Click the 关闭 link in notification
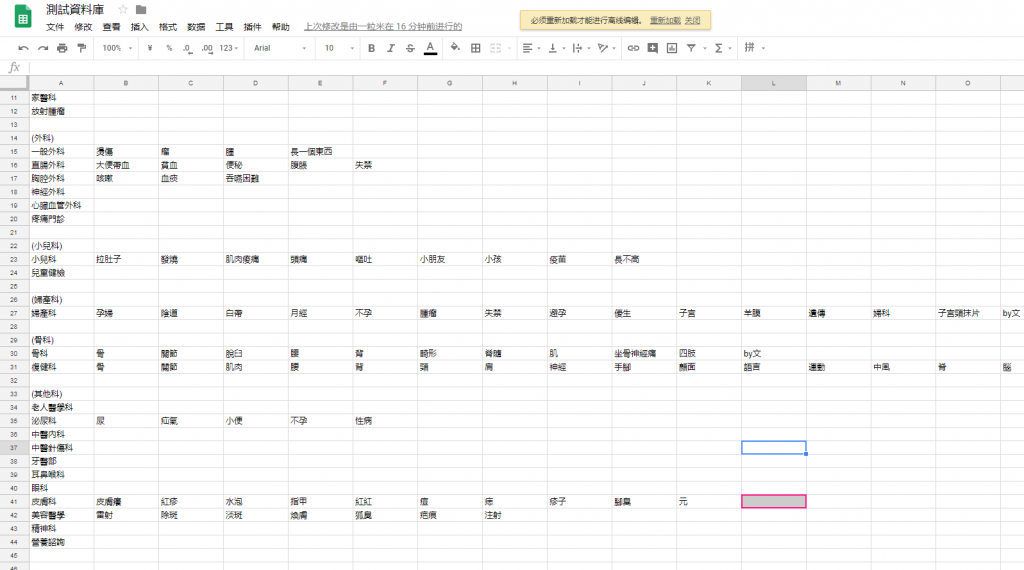 [692, 20]
